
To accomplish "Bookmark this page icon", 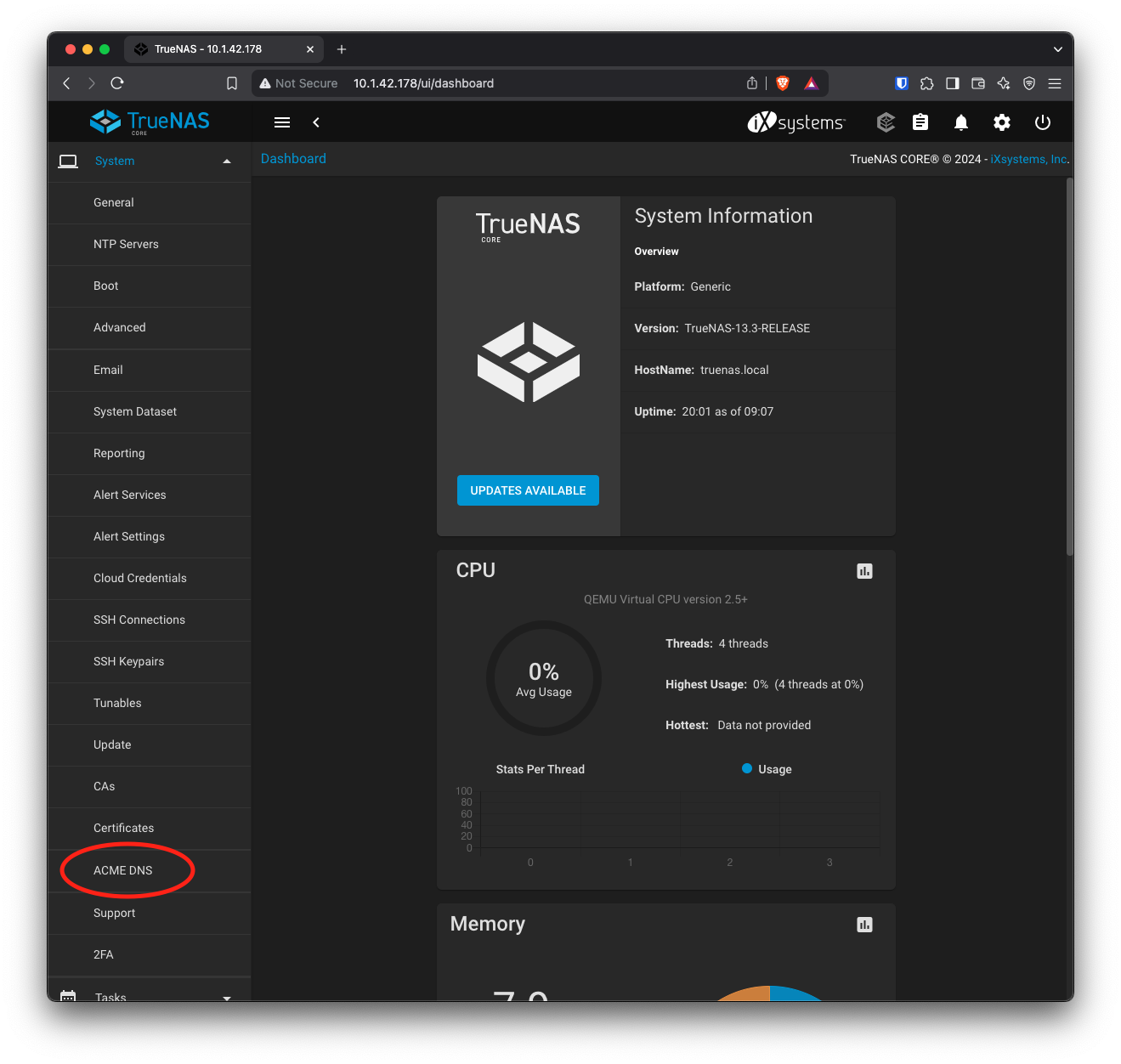I will (232, 83).
